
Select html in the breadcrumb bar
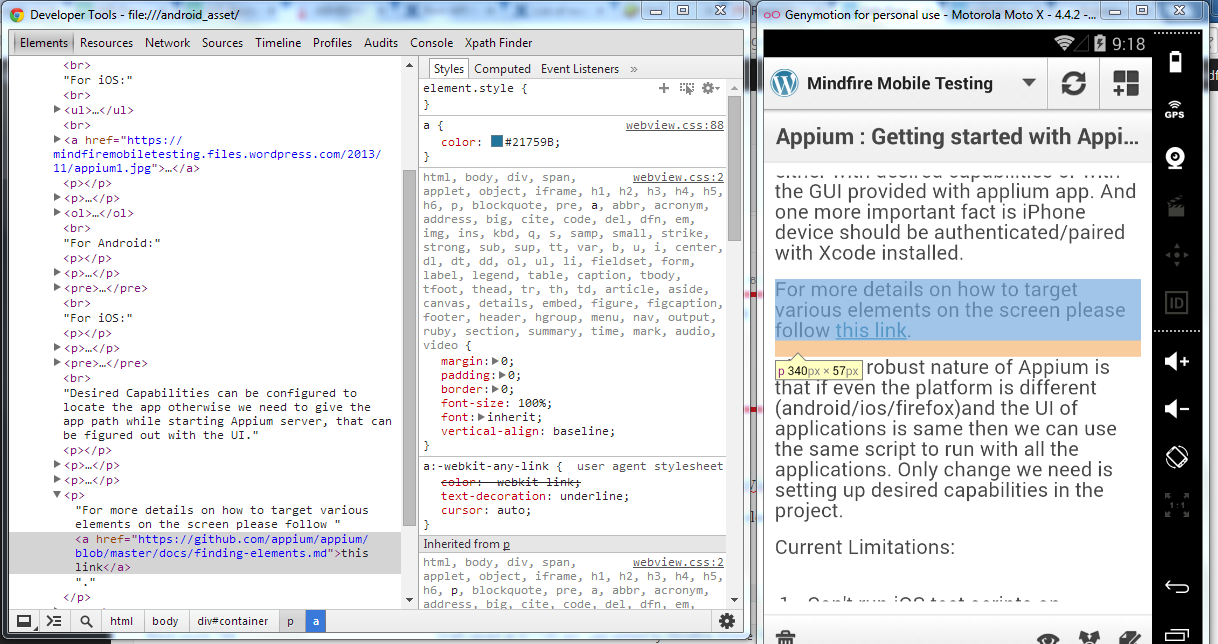pos(121,621)
